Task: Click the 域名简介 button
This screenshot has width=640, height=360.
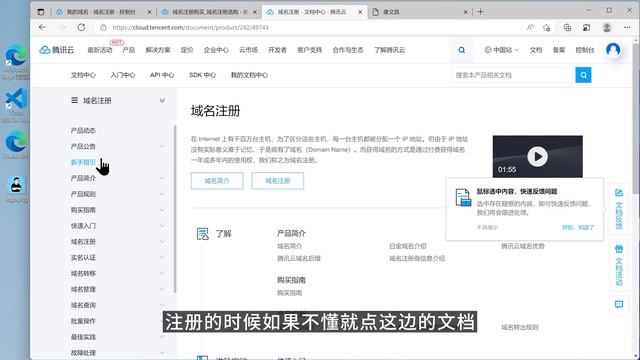Action: 217,181
